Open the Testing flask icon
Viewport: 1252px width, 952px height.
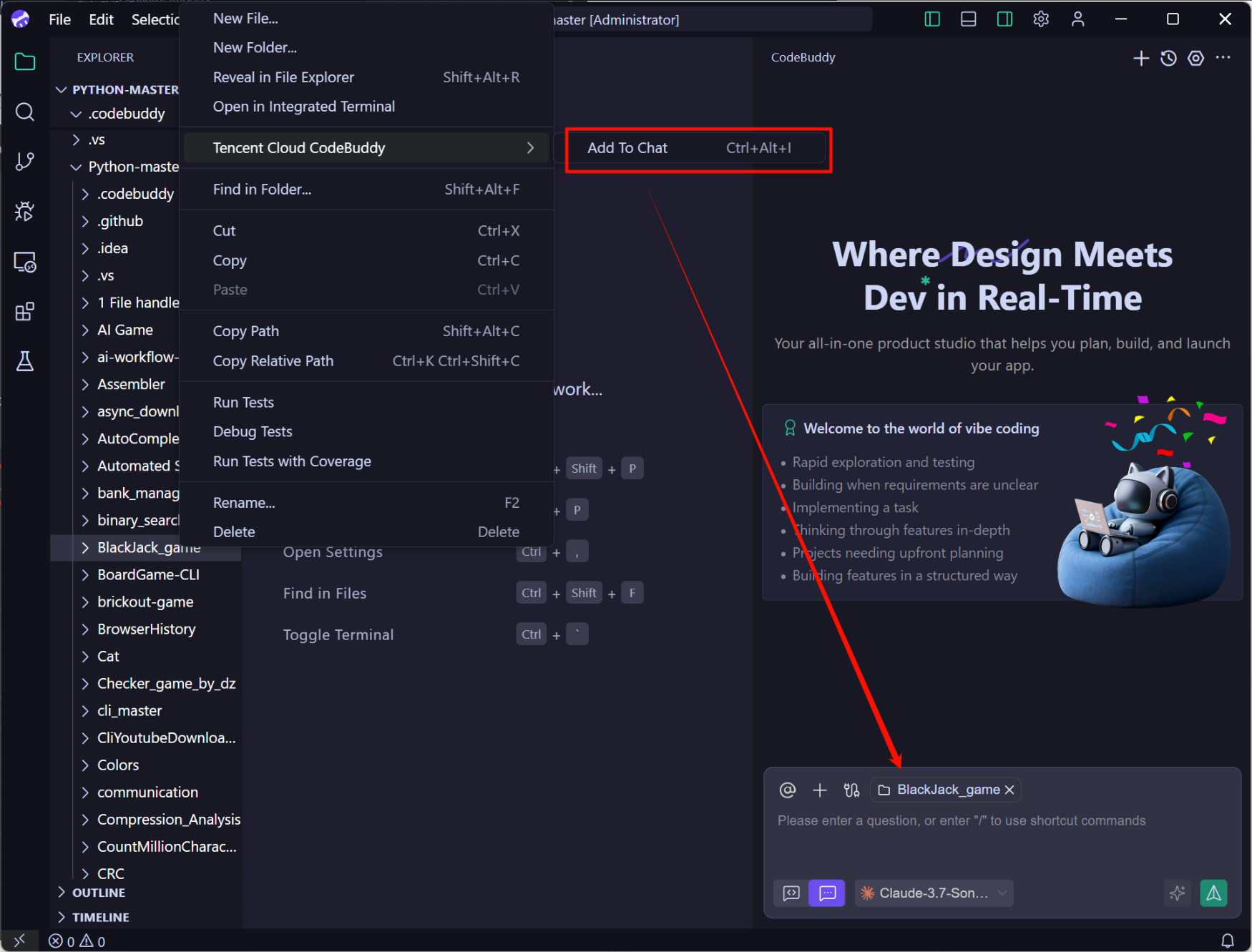[x=25, y=361]
